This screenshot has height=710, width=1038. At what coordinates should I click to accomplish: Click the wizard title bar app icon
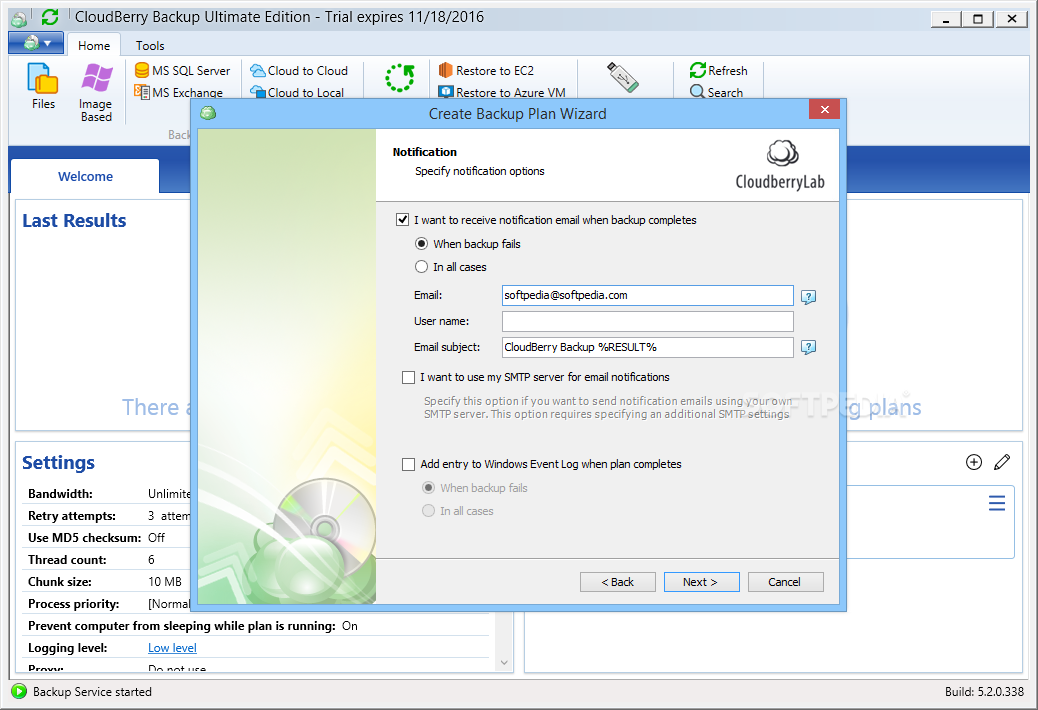(x=209, y=113)
